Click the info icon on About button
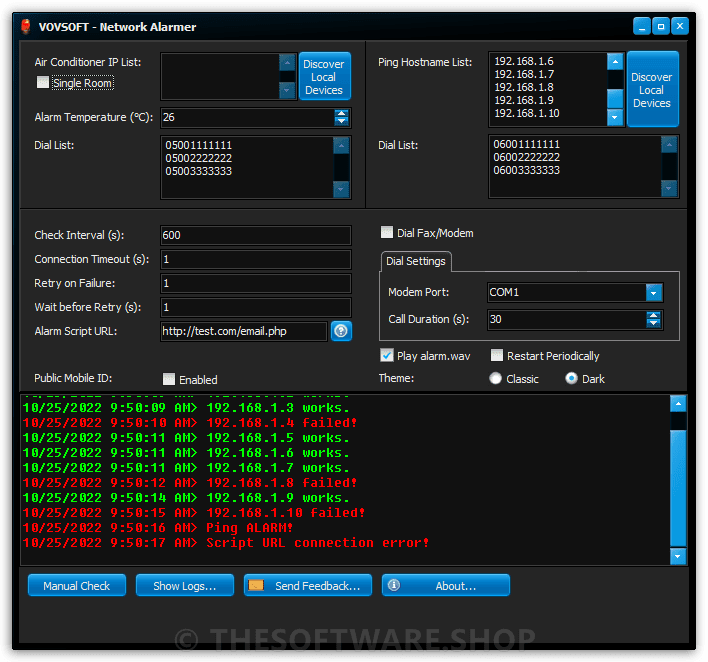This screenshot has height=662, width=708. point(394,585)
